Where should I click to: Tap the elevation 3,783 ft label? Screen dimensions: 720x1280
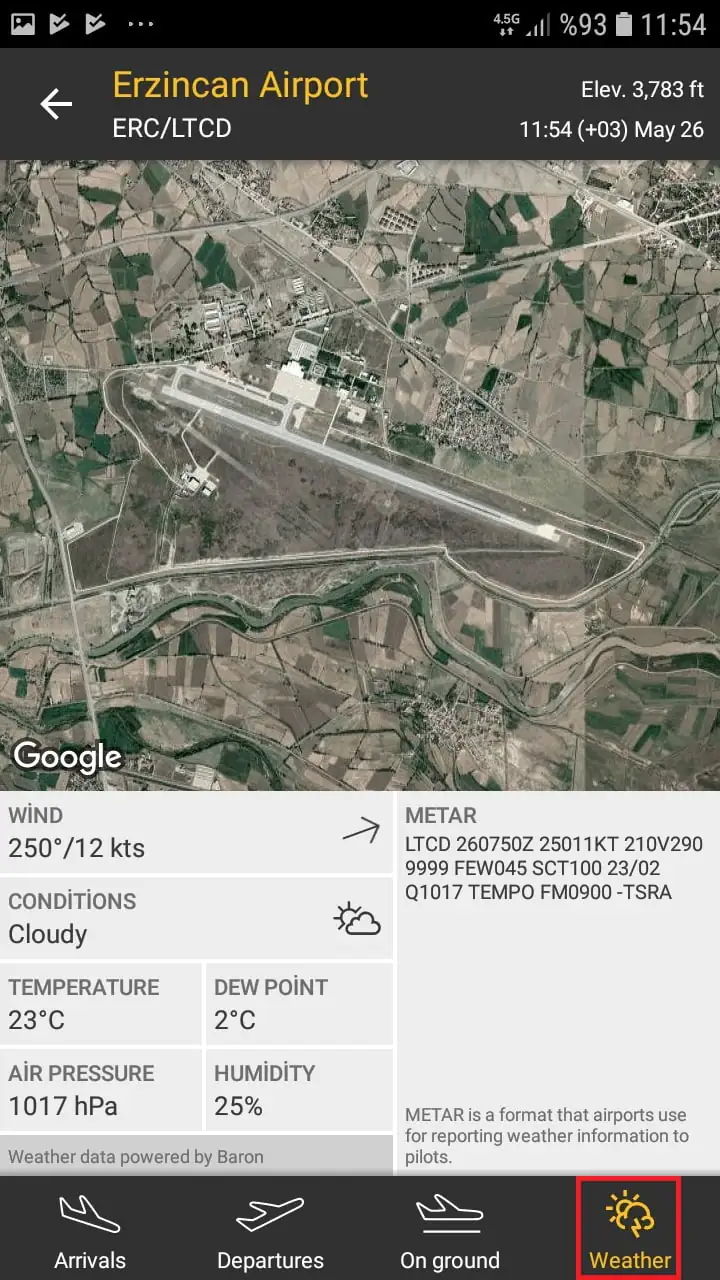(642, 90)
